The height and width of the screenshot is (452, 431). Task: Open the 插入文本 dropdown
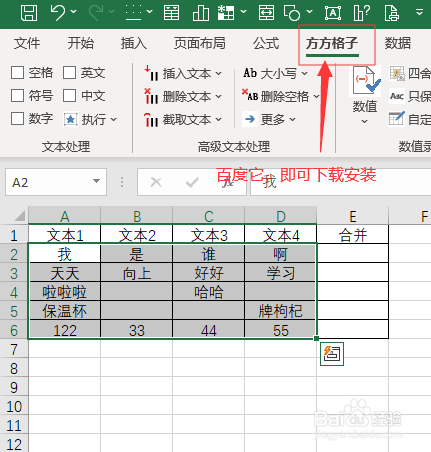(x=183, y=74)
